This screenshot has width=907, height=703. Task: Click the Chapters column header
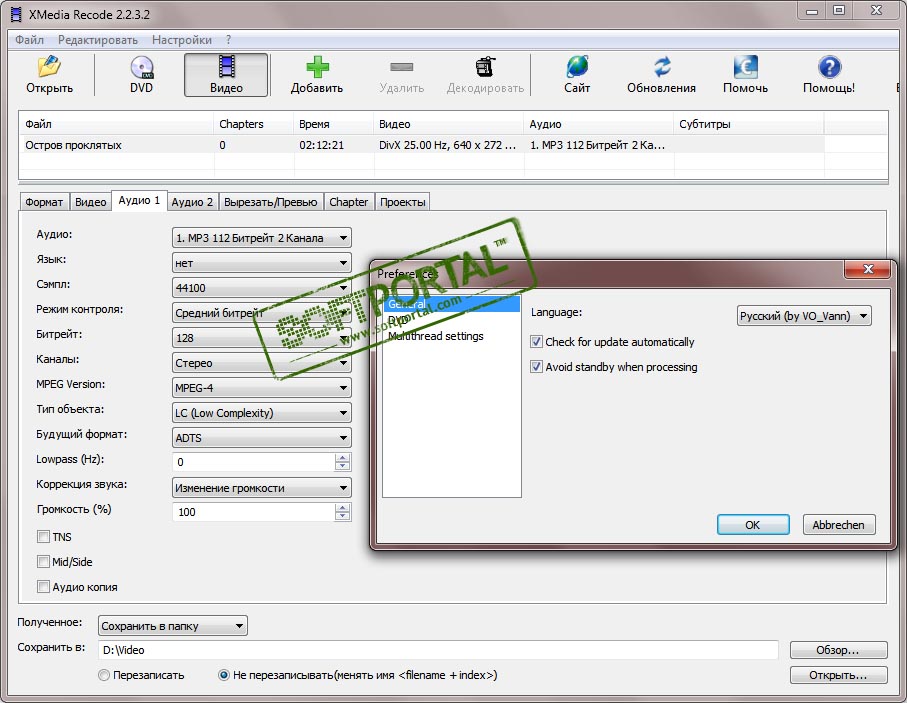(x=254, y=124)
